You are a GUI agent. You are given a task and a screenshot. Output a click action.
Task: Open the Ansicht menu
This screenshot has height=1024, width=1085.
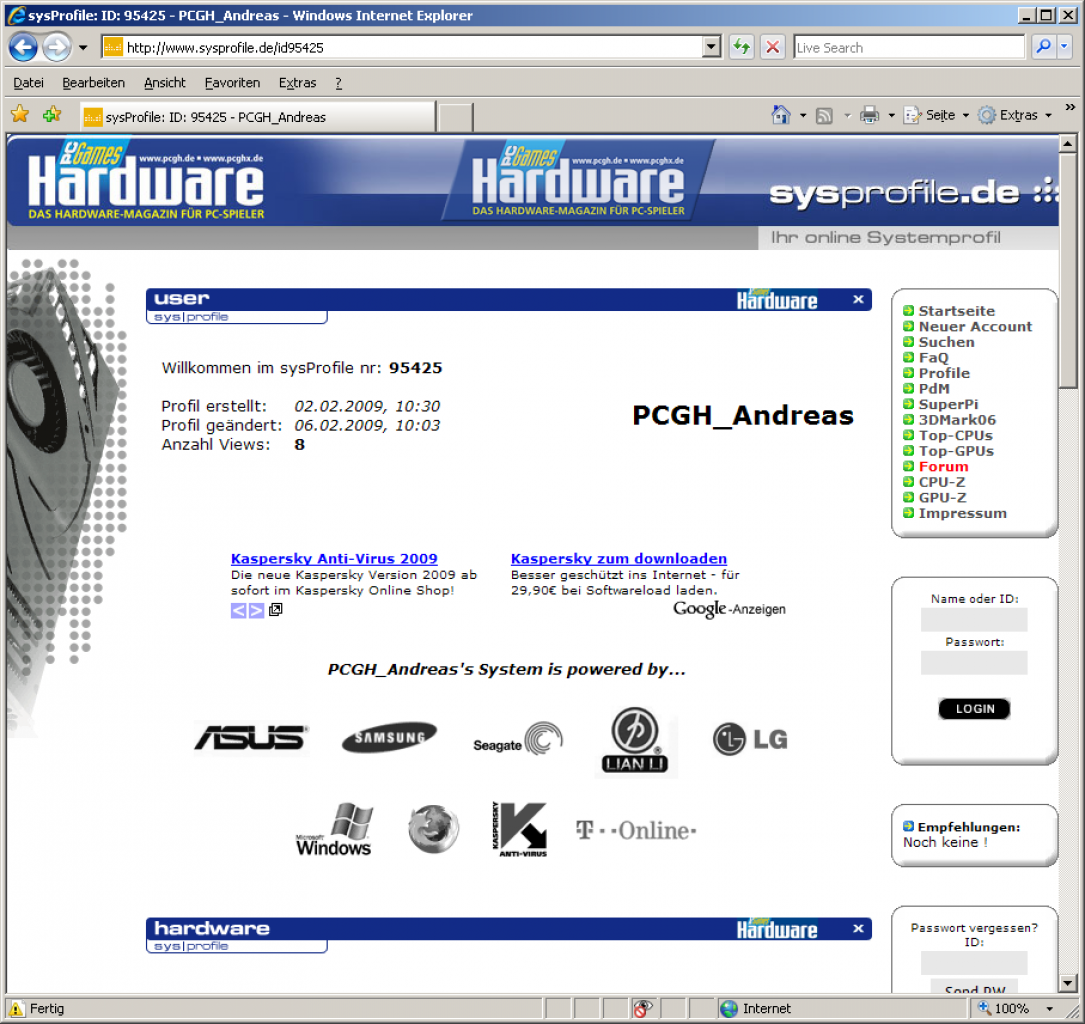[x=165, y=83]
